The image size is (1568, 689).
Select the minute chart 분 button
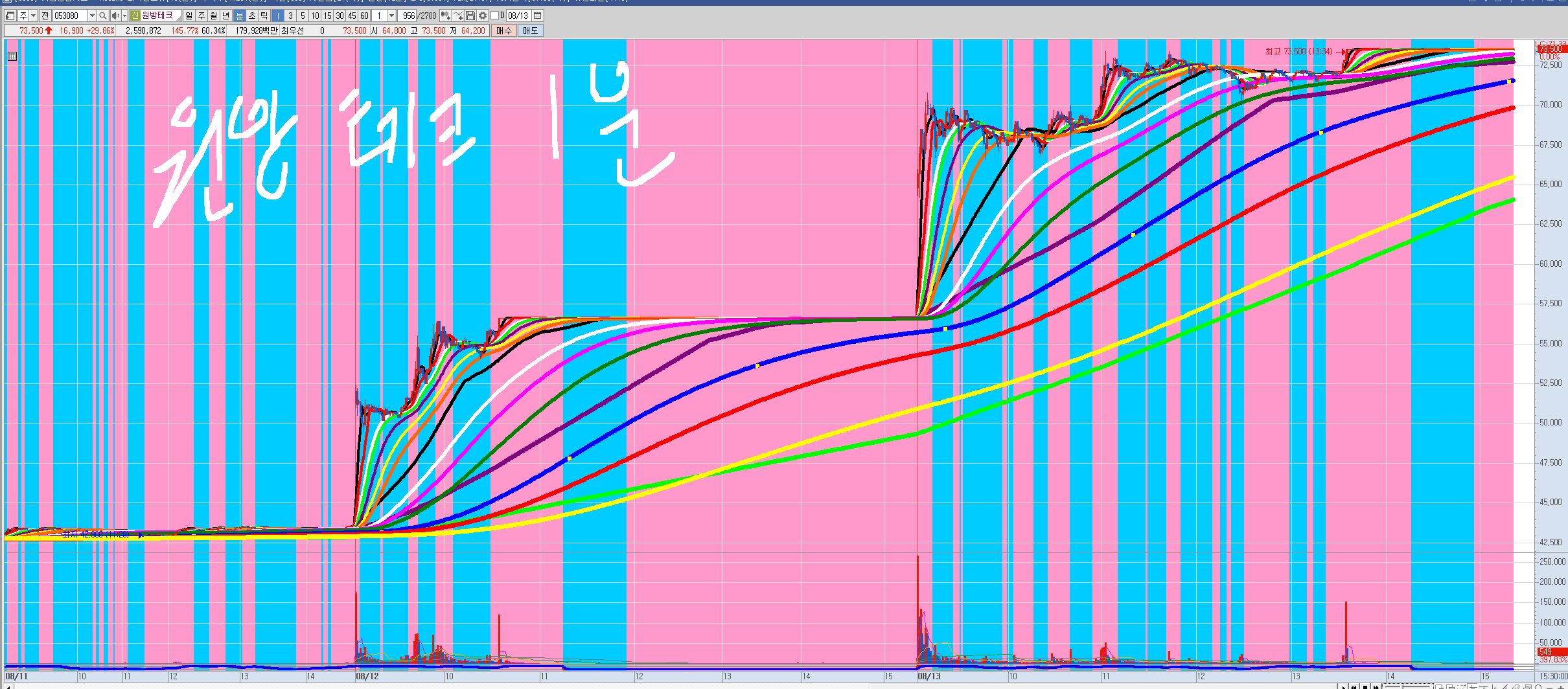tap(239, 16)
